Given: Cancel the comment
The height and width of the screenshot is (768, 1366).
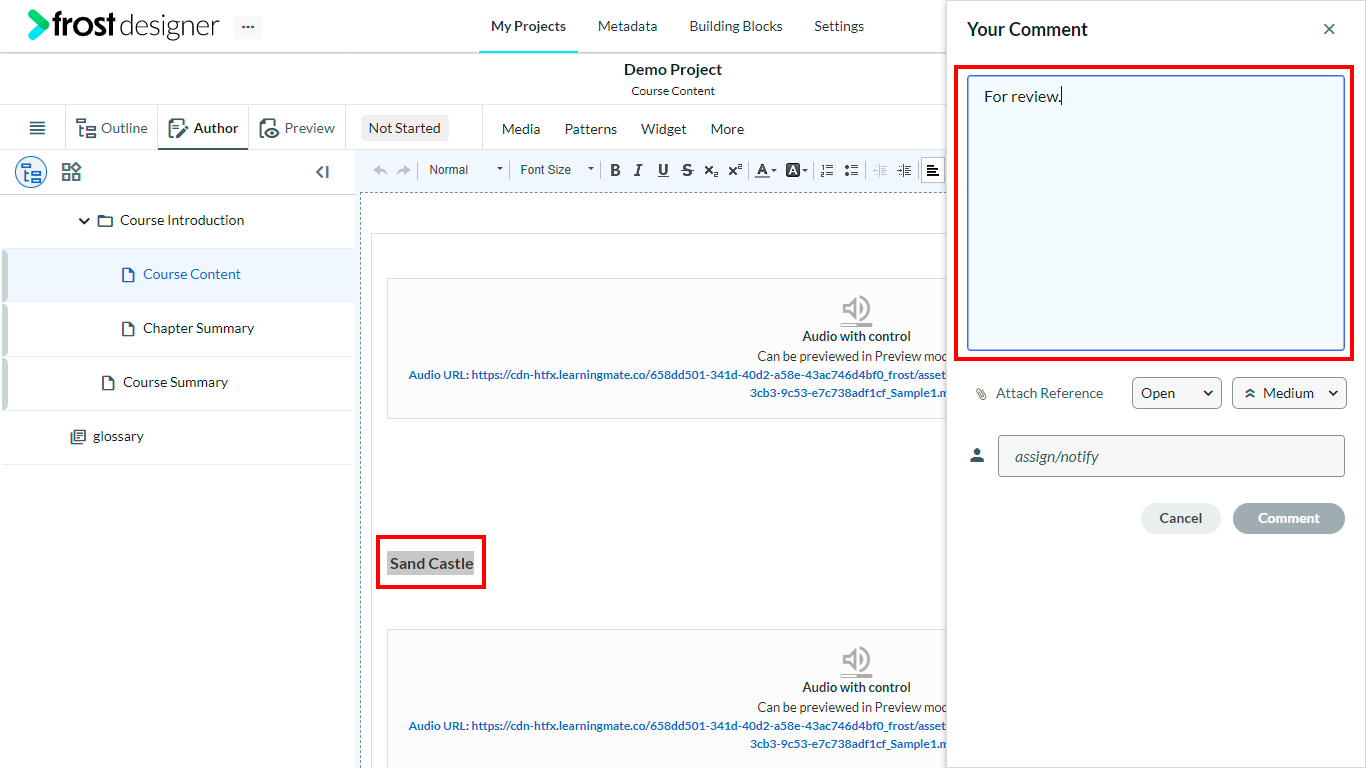Looking at the screenshot, I should tap(1181, 518).
